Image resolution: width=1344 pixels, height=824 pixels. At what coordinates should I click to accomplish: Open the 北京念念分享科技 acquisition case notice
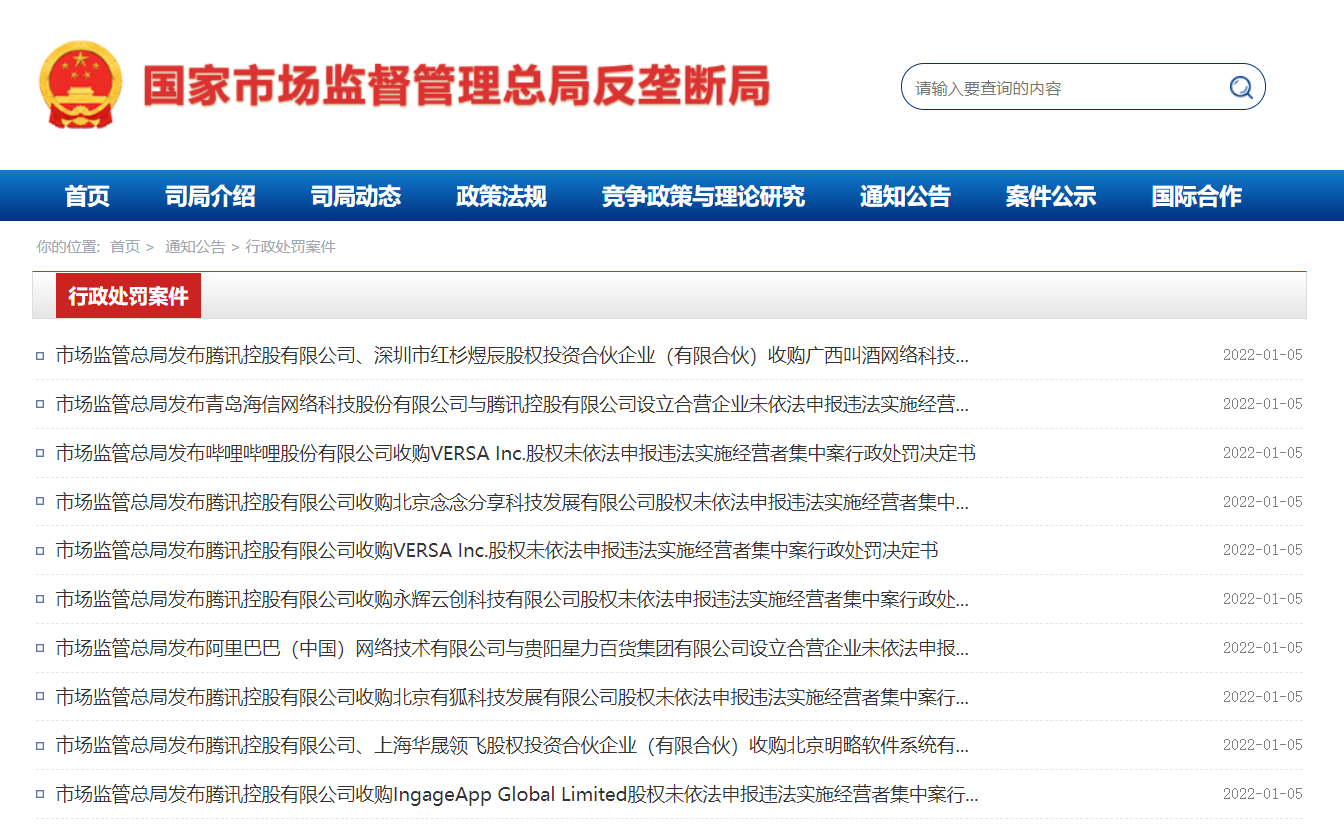(x=512, y=502)
